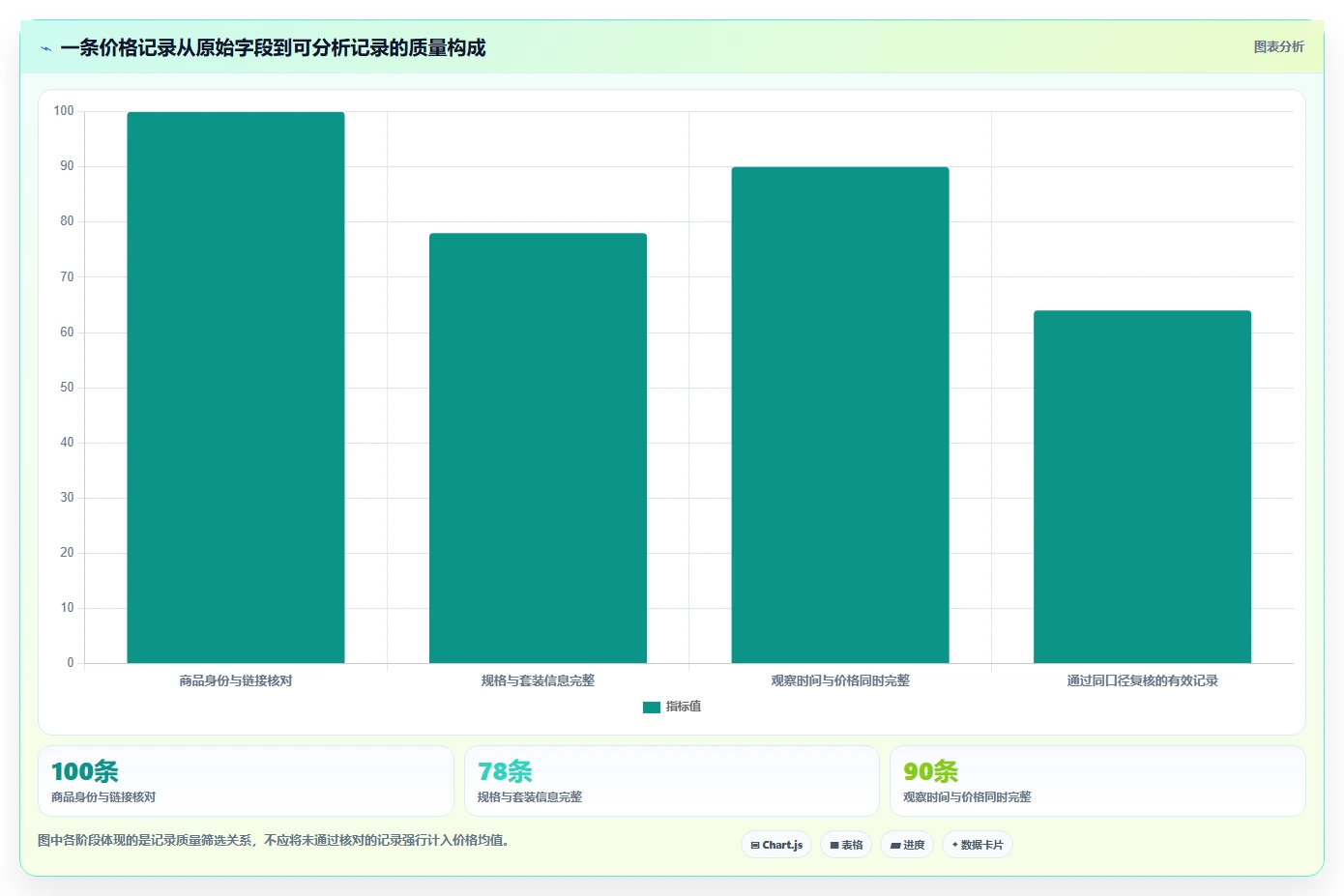Viewport: 1344px width, 896px height.
Task: Click the 观察时间与价格同时完整 caption under 90条
Action: pyautogui.click(x=967, y=797)
